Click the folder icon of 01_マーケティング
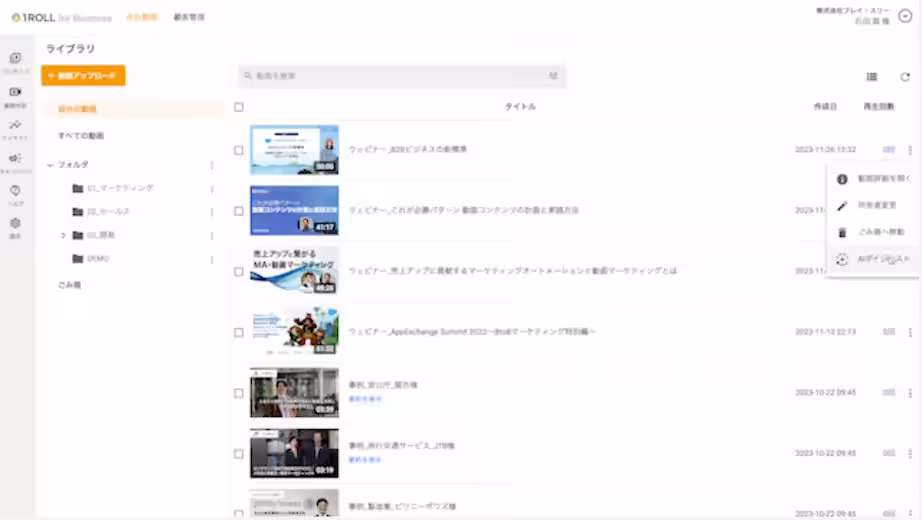Image resolution: width=922 pixels, height=520 pixels. [78, 188]
